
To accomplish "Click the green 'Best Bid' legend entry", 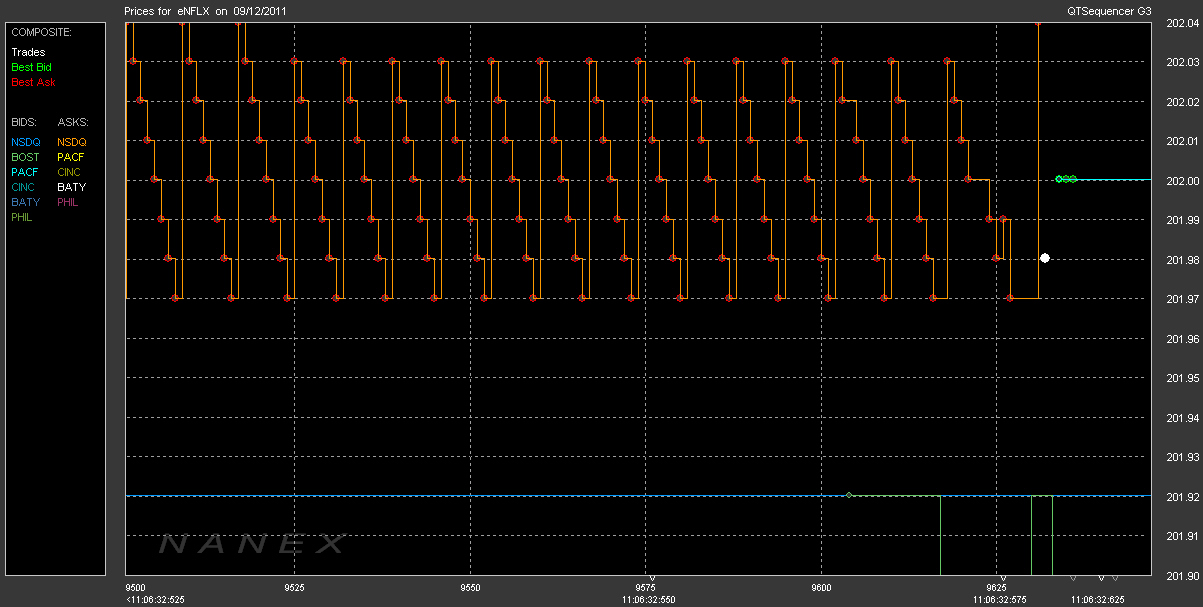I will click(x=32, y=67).
